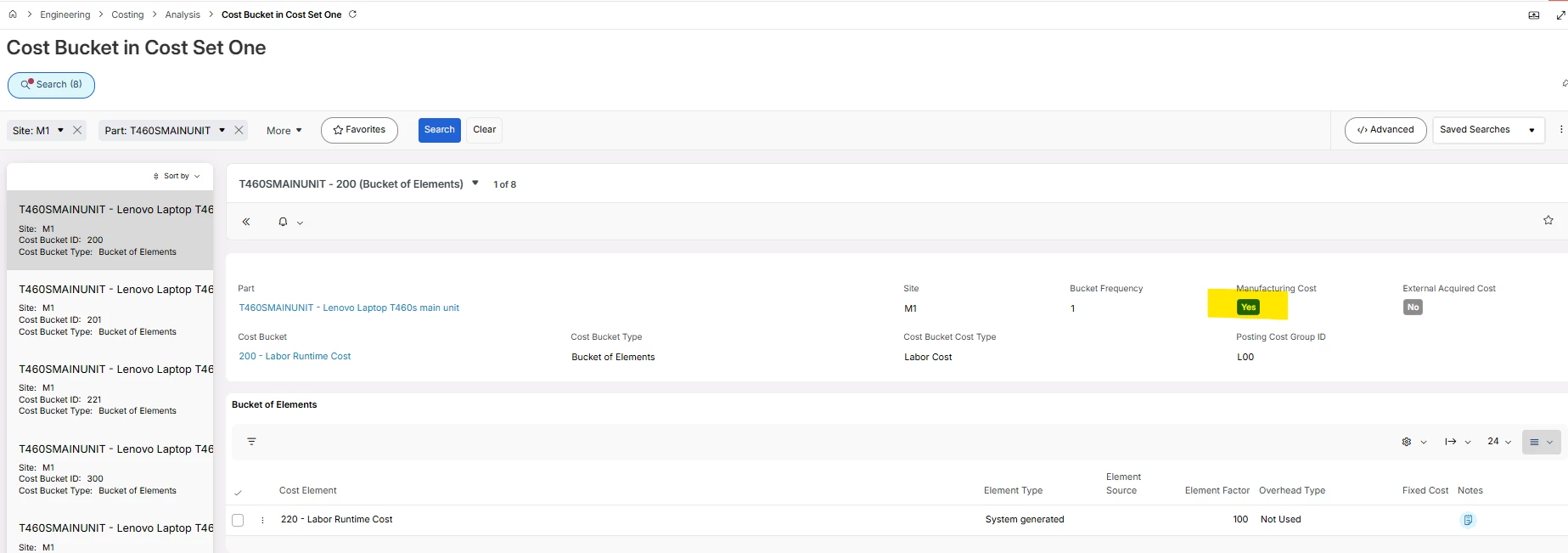Open the Favorites button
This screenshot has width=1568, height=553.
(359, 130)
